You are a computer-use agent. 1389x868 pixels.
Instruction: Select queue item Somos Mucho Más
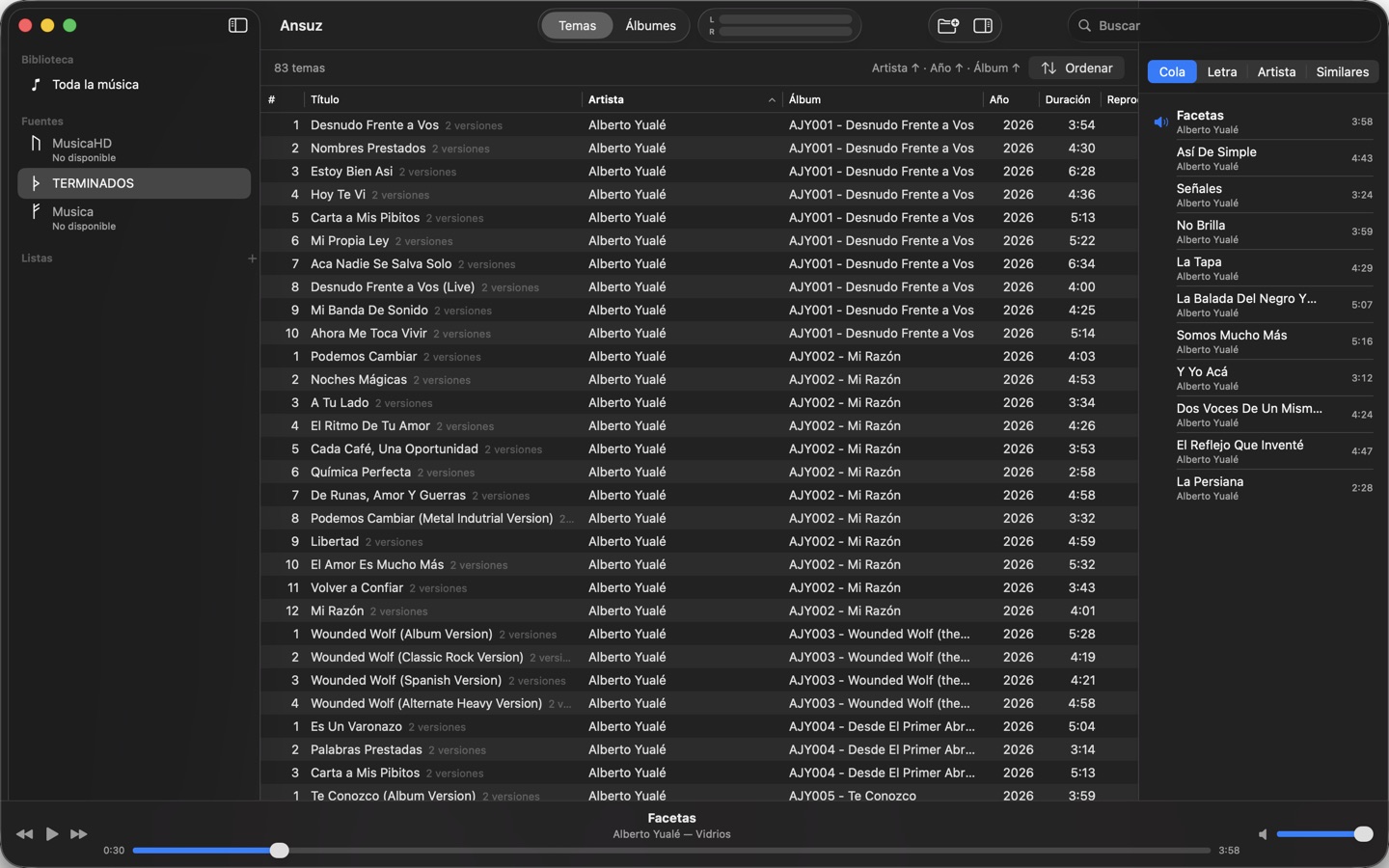tap(1265, 341)
